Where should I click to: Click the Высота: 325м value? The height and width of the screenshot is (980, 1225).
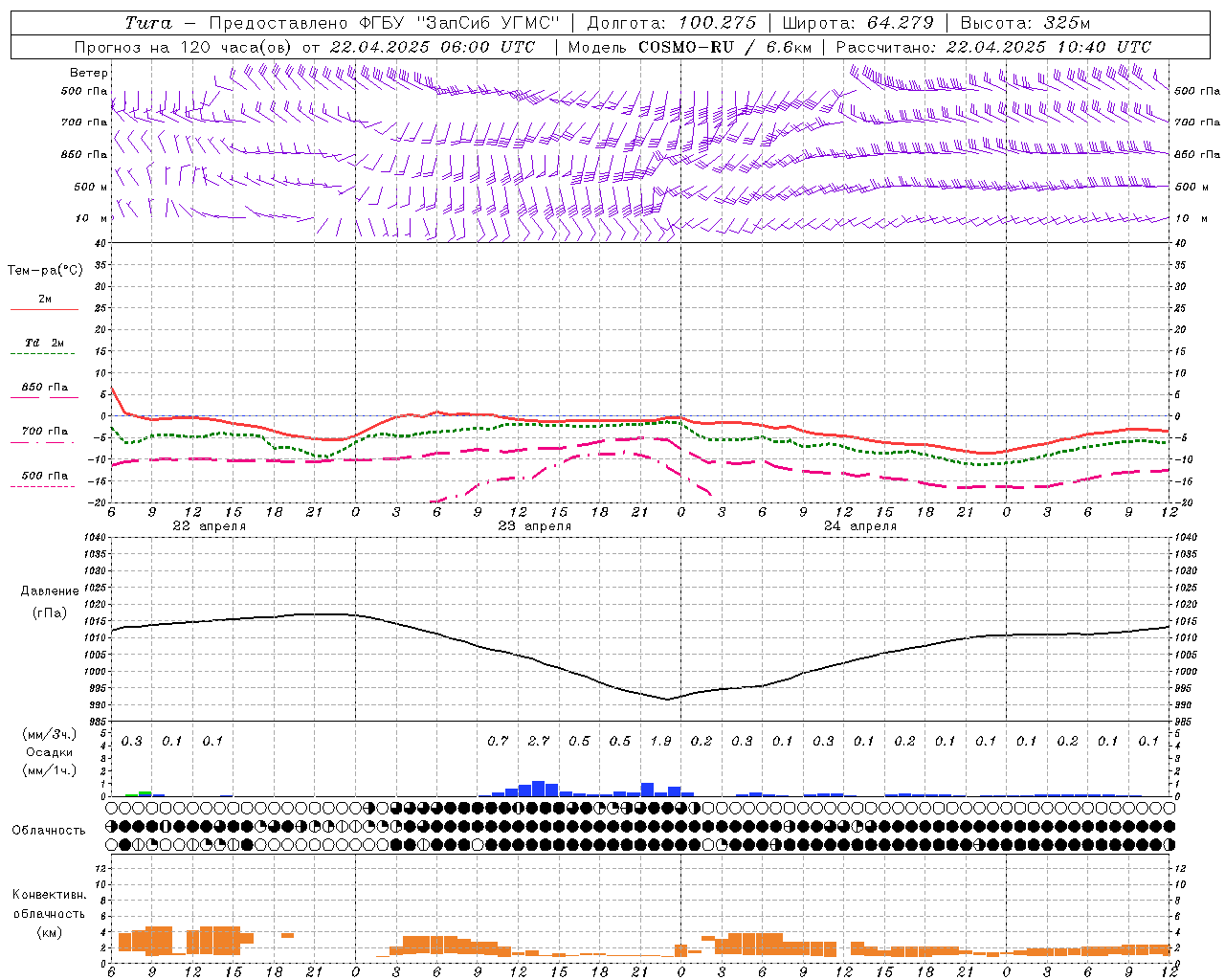(x=1025, y=23)
